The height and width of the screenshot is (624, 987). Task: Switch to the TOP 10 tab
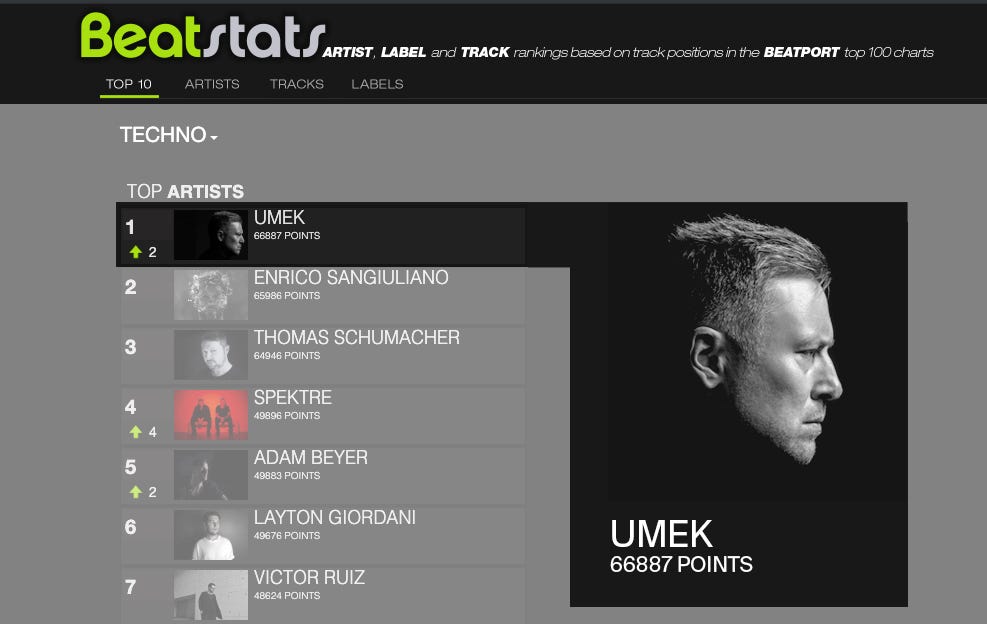pyautogui.click(x=128, y=84)
